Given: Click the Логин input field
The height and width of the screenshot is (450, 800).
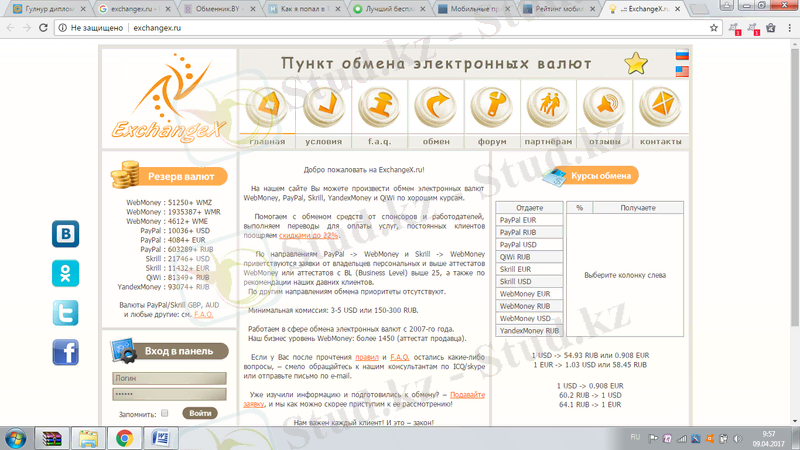Looking at the screenshot, I should [169, 378].
